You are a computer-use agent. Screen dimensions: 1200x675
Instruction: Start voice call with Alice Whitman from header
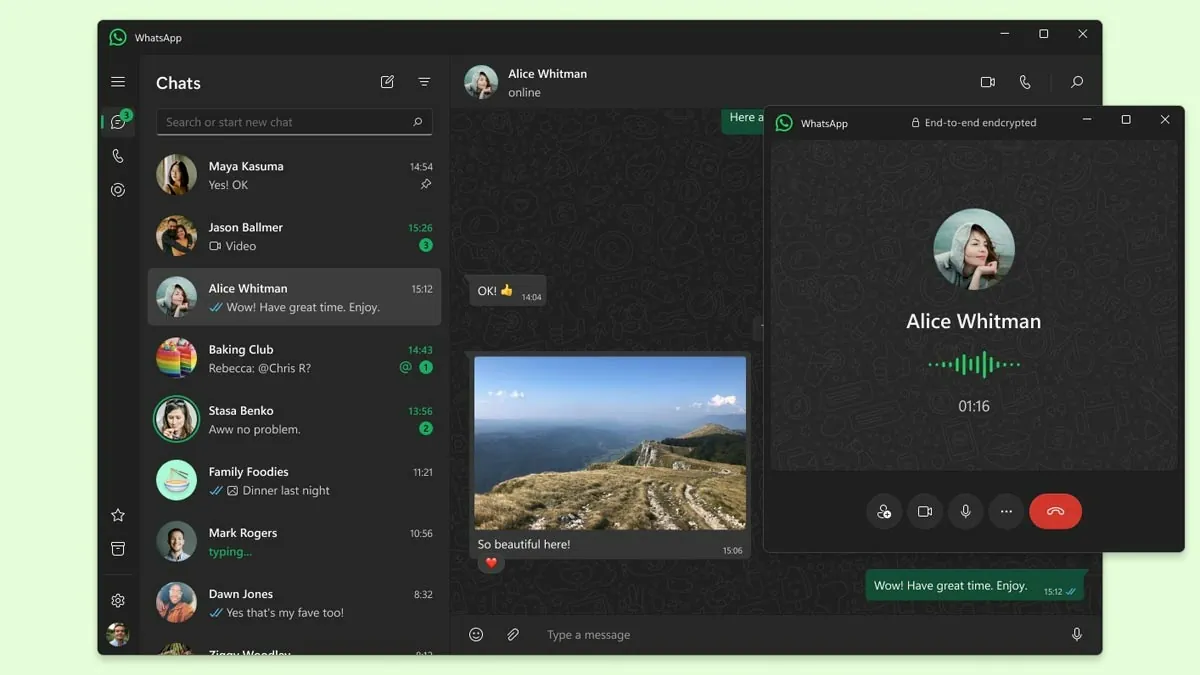(x=1025, y=82)
